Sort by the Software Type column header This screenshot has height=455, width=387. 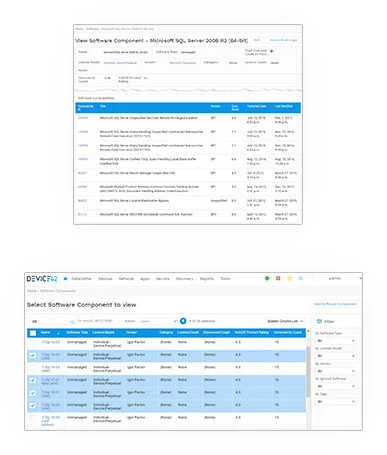[77, 332]
